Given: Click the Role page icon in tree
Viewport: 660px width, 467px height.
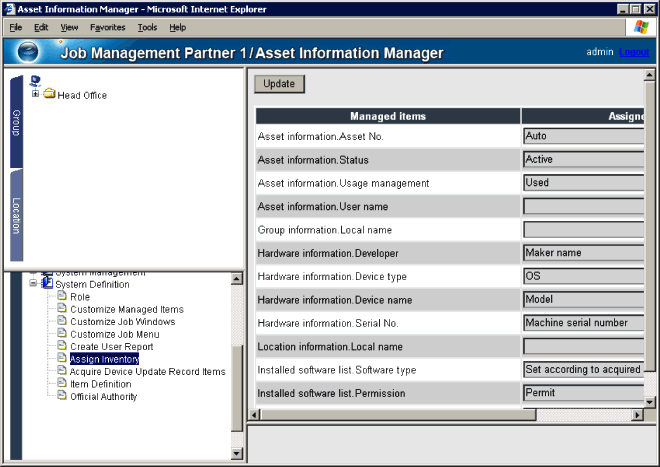Looking at the screenshot, I should [62, 297].
